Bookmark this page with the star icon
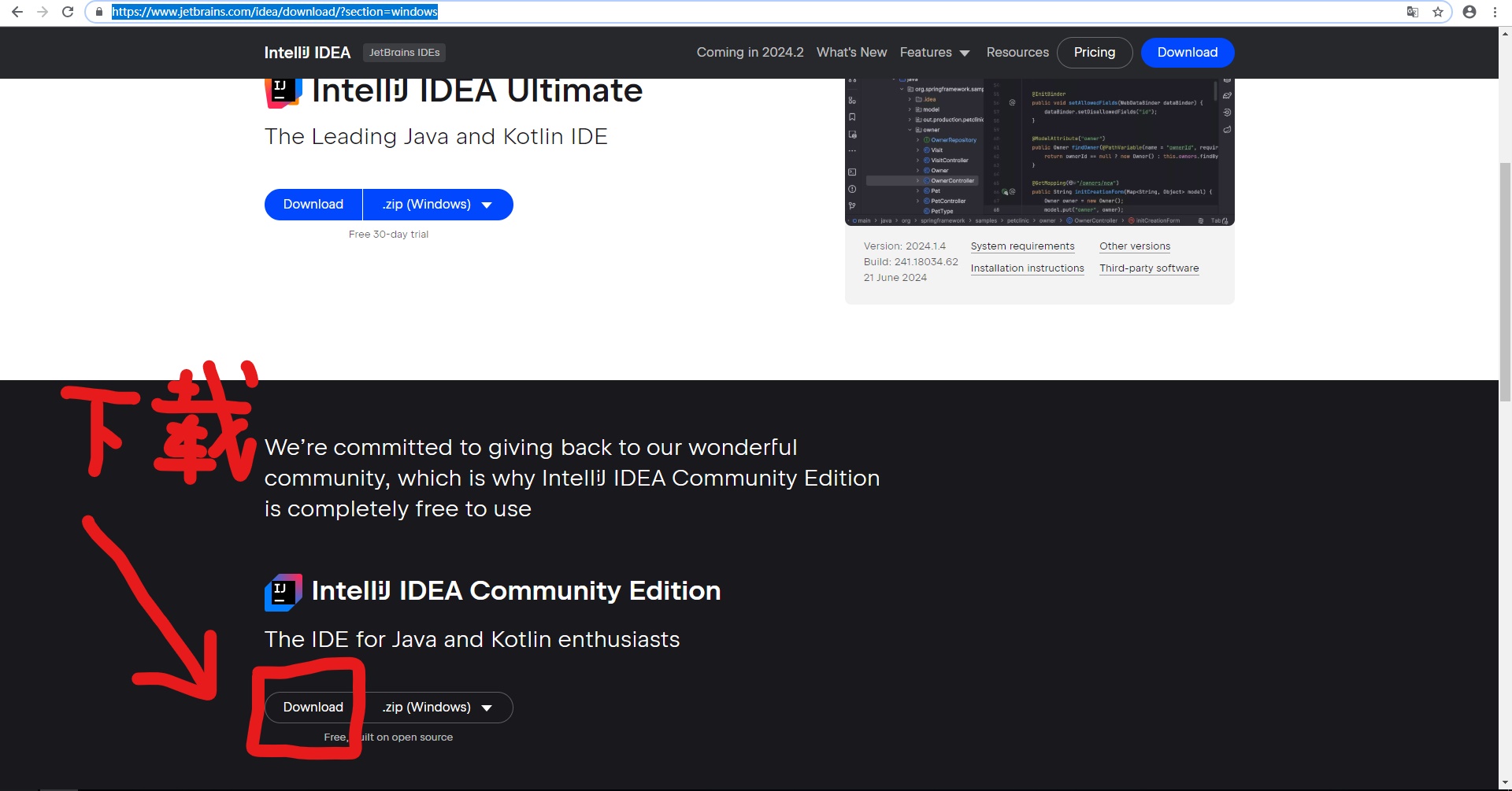 1438,12
